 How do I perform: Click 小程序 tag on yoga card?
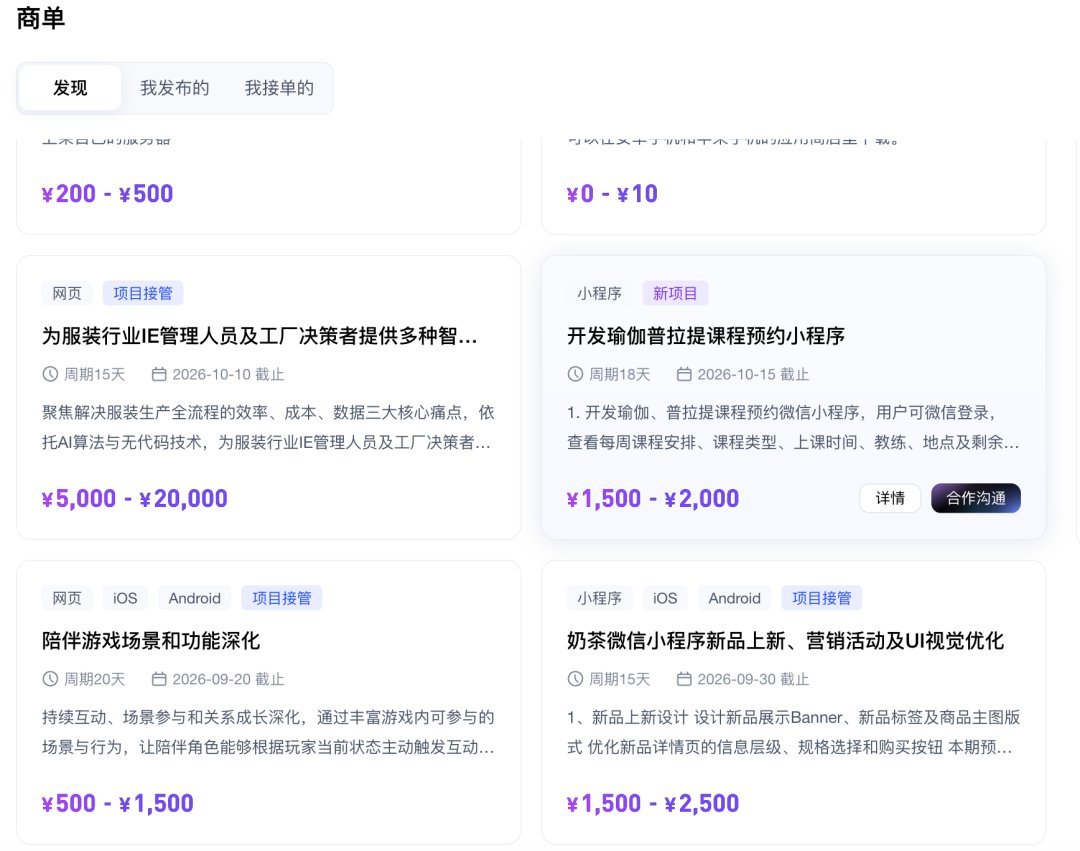(599, 293)
